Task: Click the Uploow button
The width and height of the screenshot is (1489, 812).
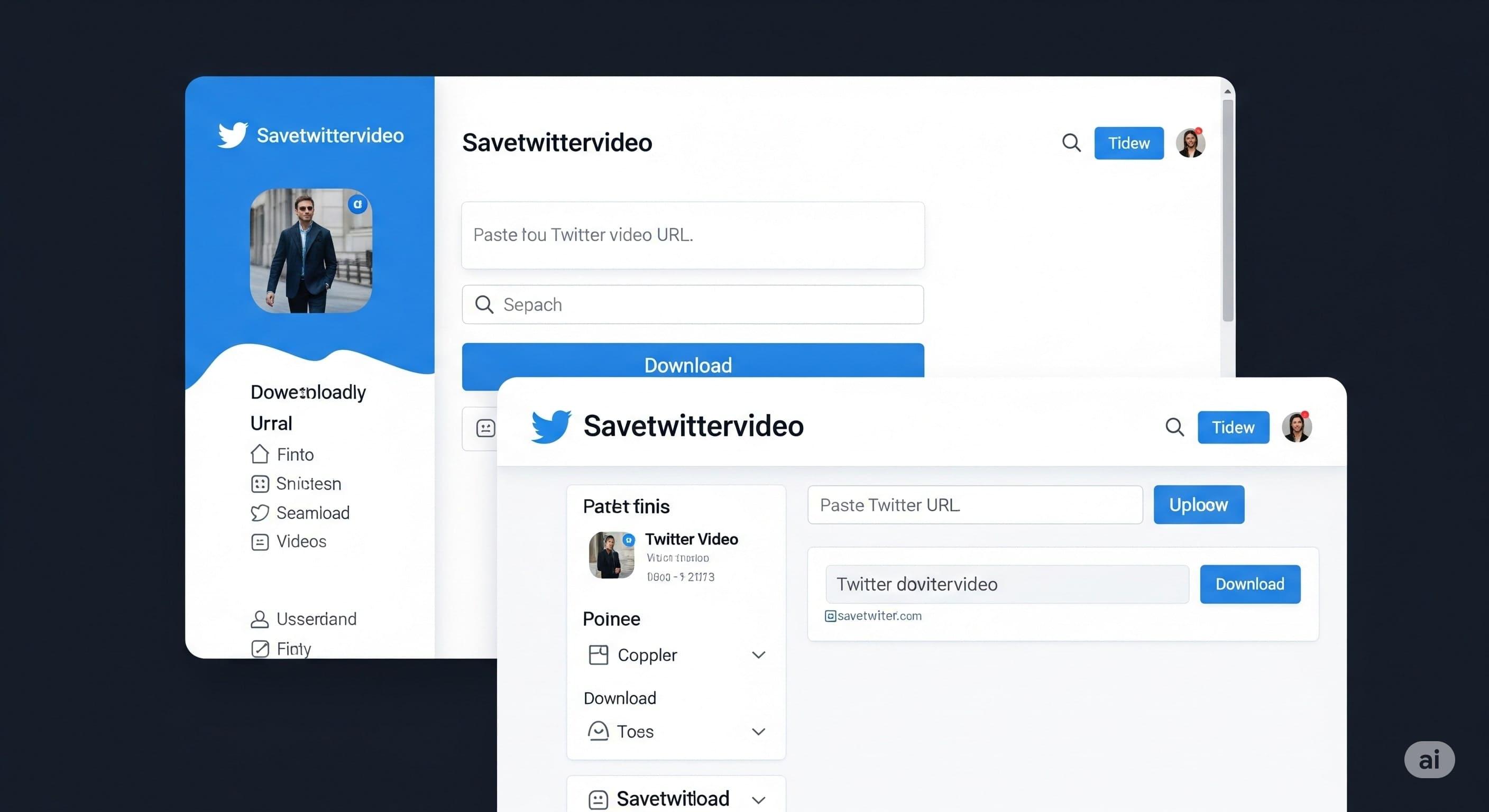Action: point(1198,504)
